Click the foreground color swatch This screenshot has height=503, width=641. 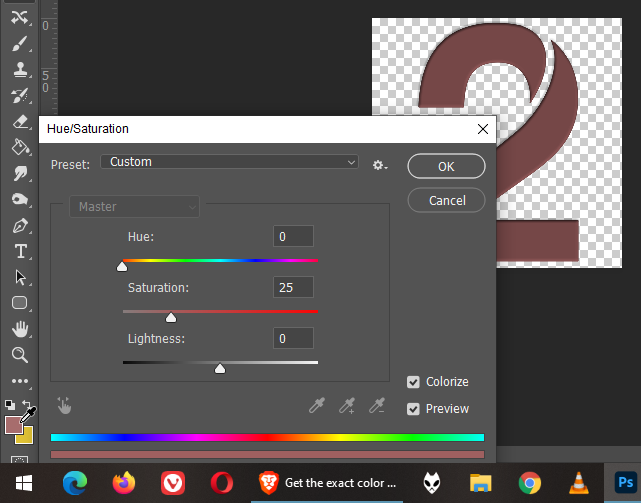13,425
